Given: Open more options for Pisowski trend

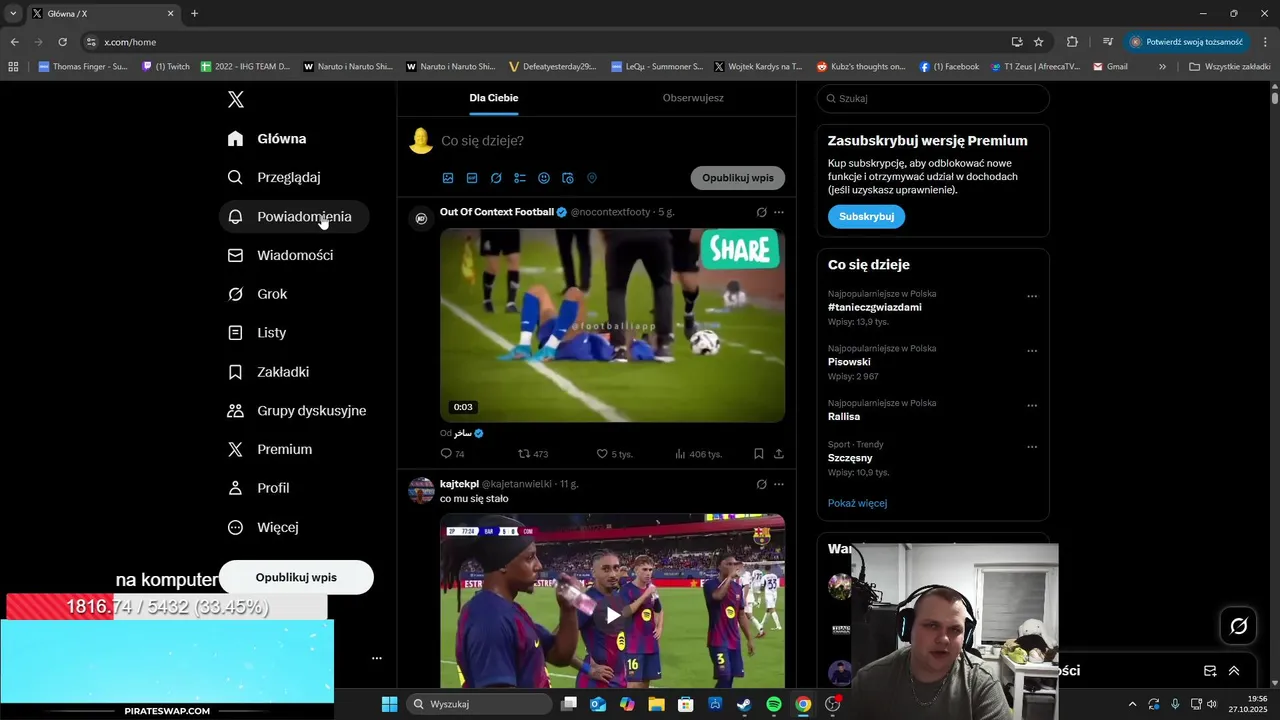Looking at the screenshot, I should pos(1032,351).
